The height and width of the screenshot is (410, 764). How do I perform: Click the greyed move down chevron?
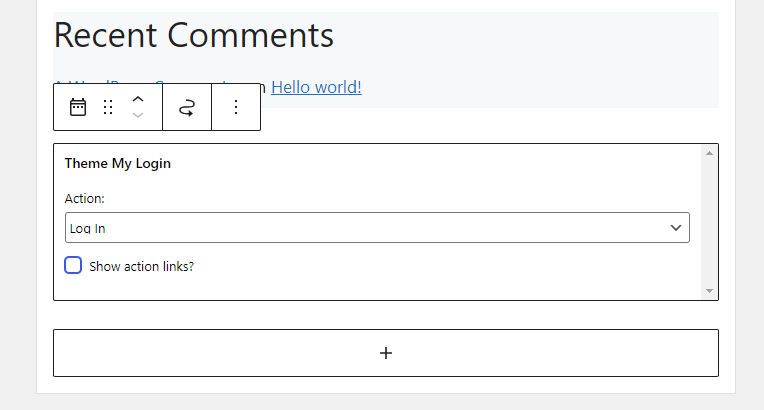[138, 116]
